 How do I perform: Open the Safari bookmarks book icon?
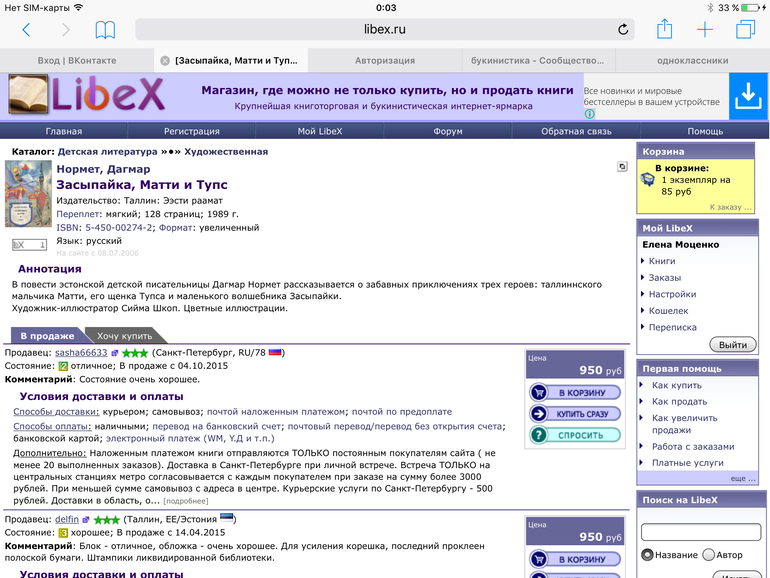pyautogui.click(x=105, y=30)
